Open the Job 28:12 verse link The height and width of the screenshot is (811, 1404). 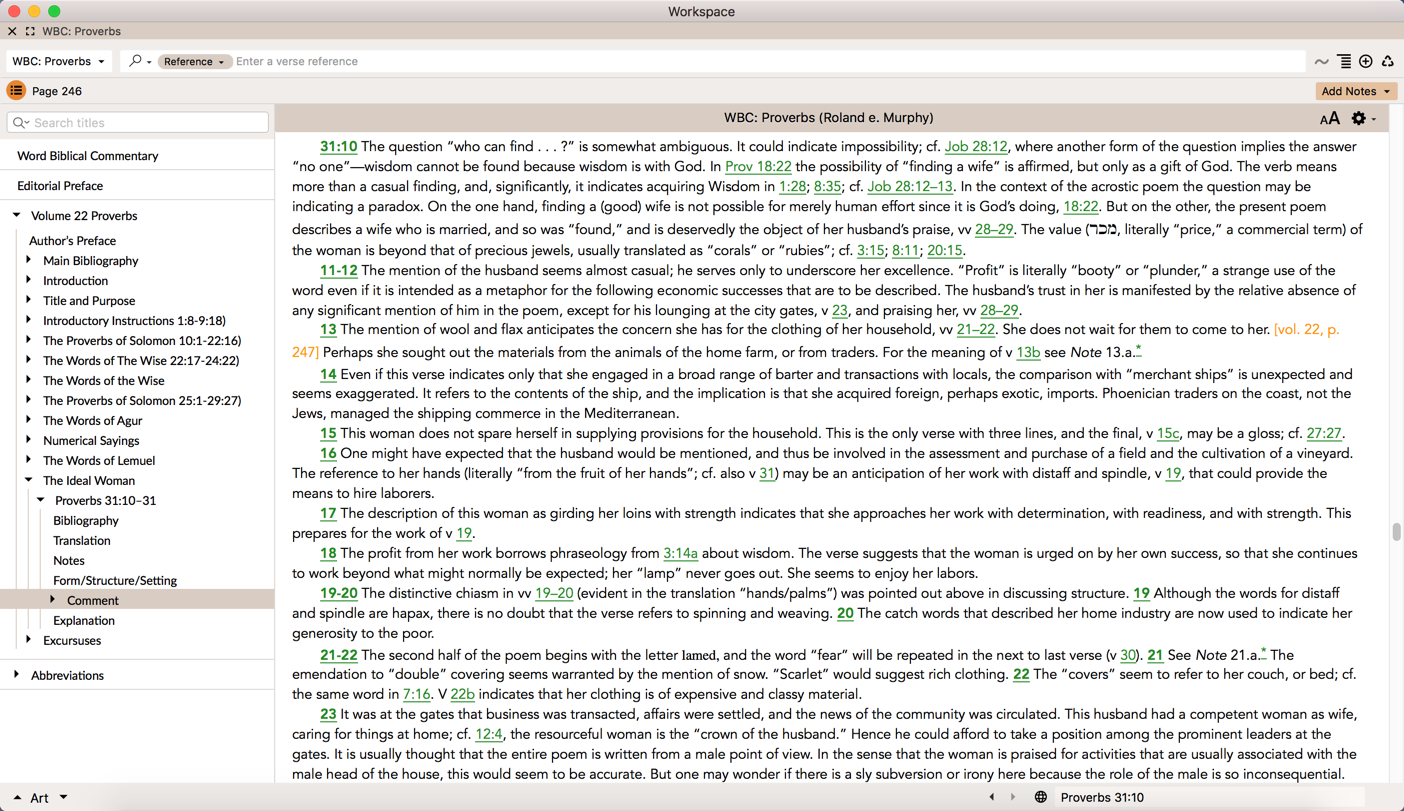point(976,147)
